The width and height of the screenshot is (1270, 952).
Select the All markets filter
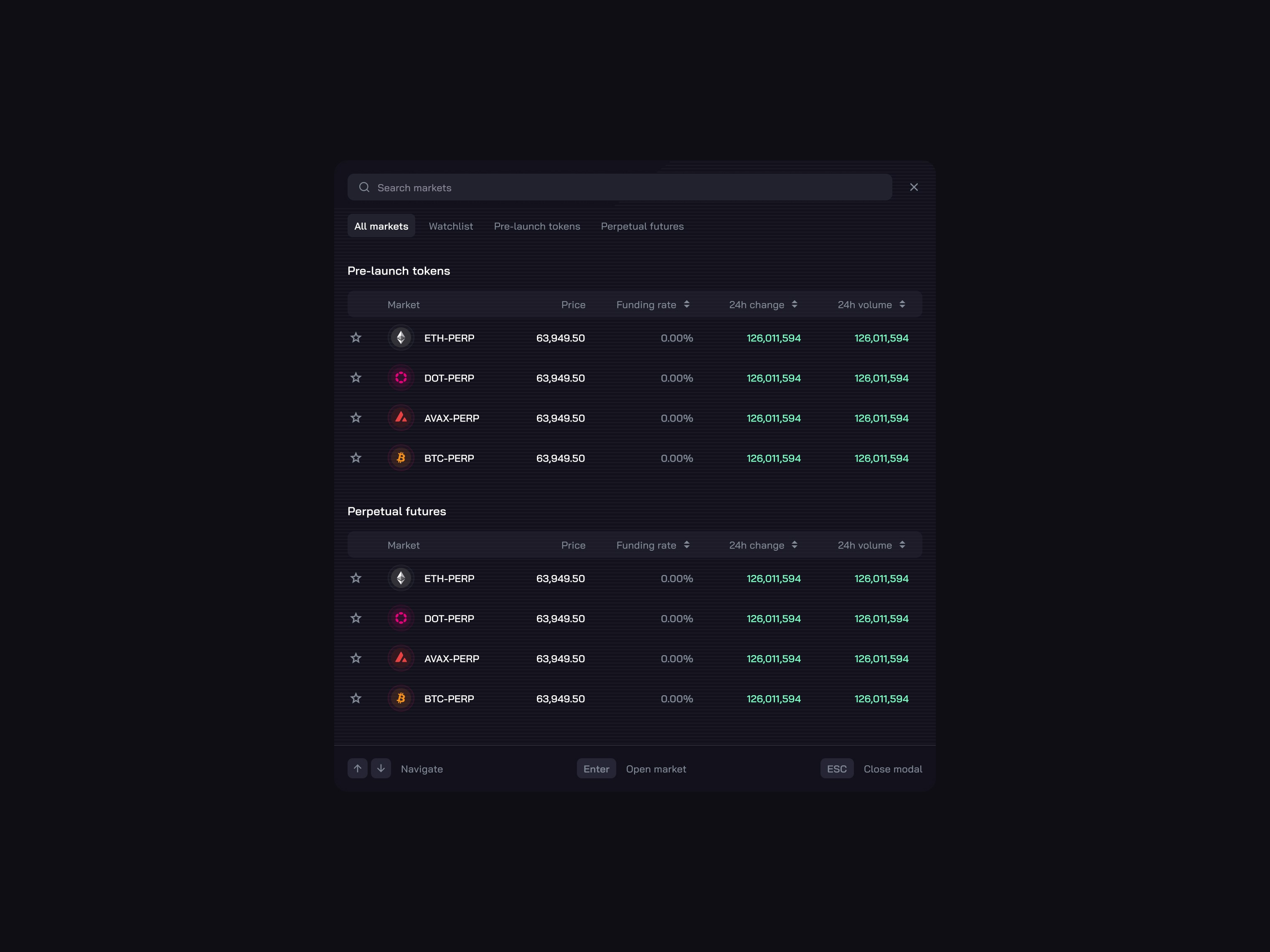coord(381,225)
